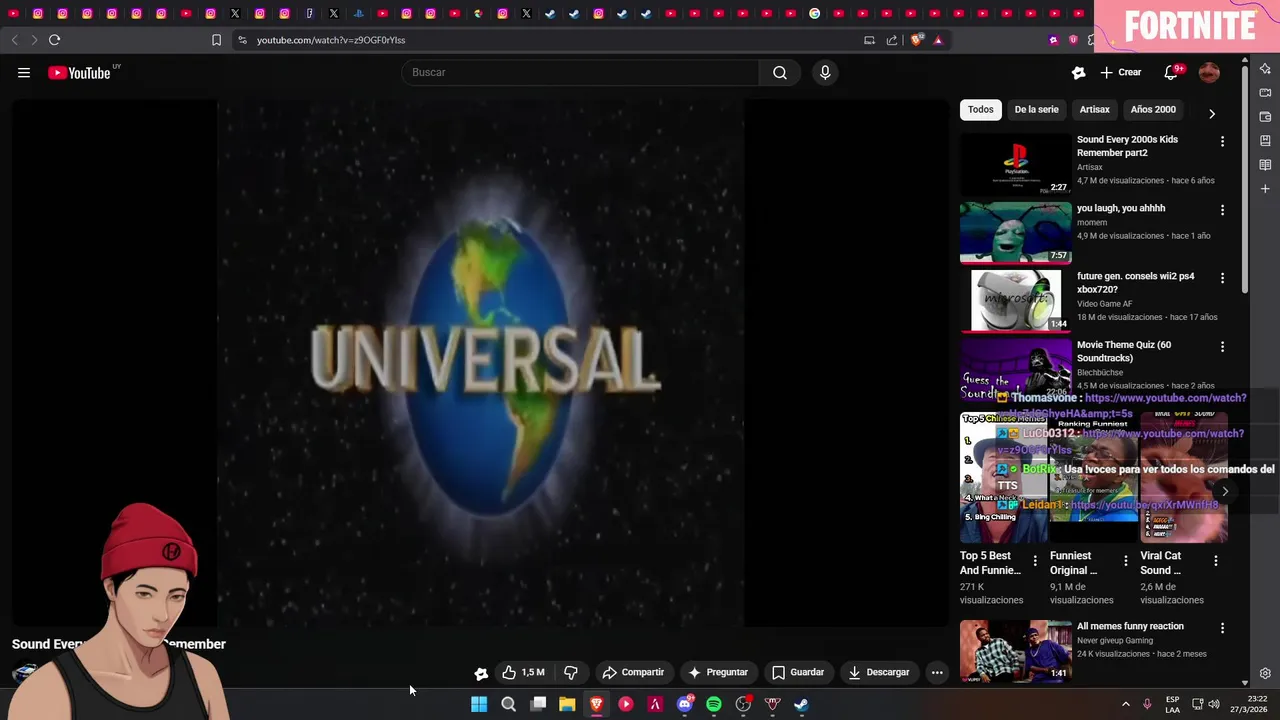Click the youtube.com address bar URL
Image resolution: width=1280 pixels, height=720 pixels.
click(331, 40)
